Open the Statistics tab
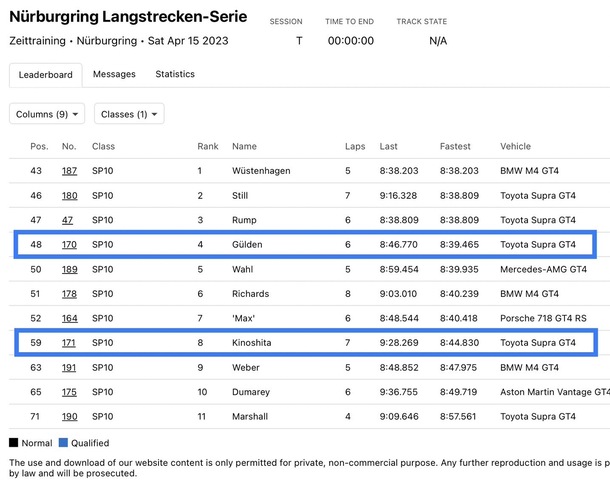This screenshot has height=485, width=610. (175, 74)
